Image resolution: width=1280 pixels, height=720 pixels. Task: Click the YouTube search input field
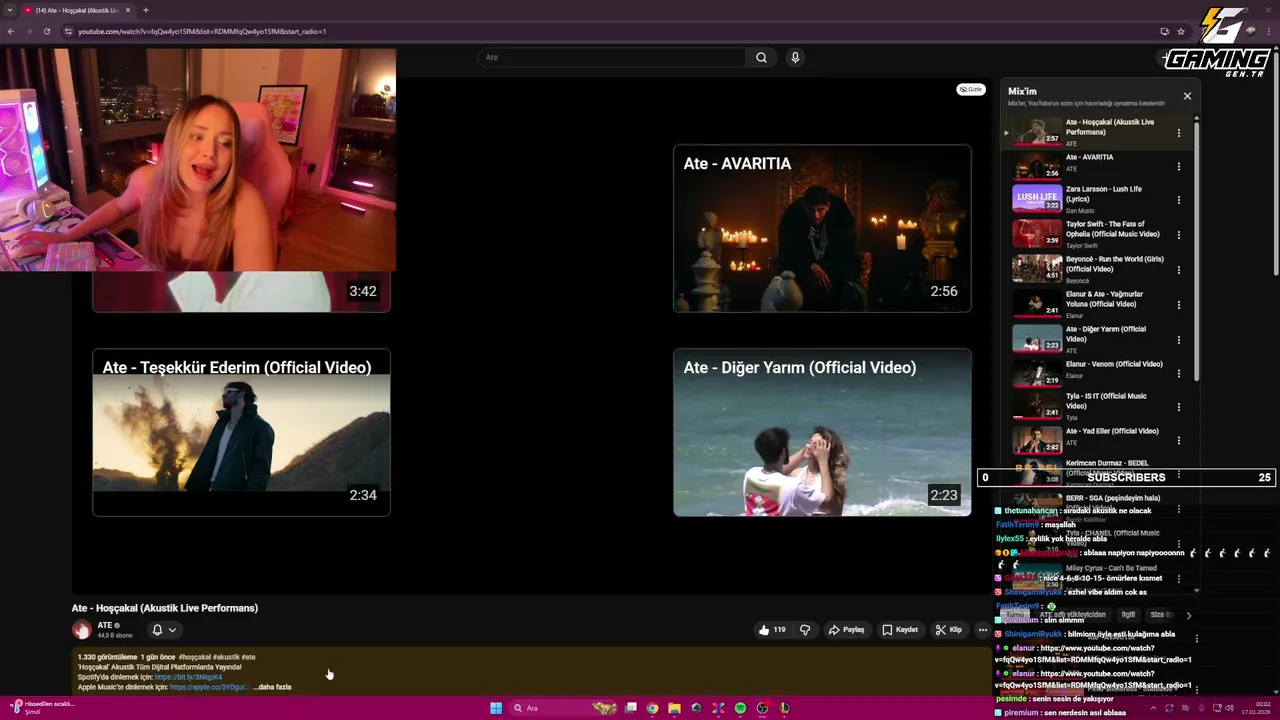[x=612, y=57]
